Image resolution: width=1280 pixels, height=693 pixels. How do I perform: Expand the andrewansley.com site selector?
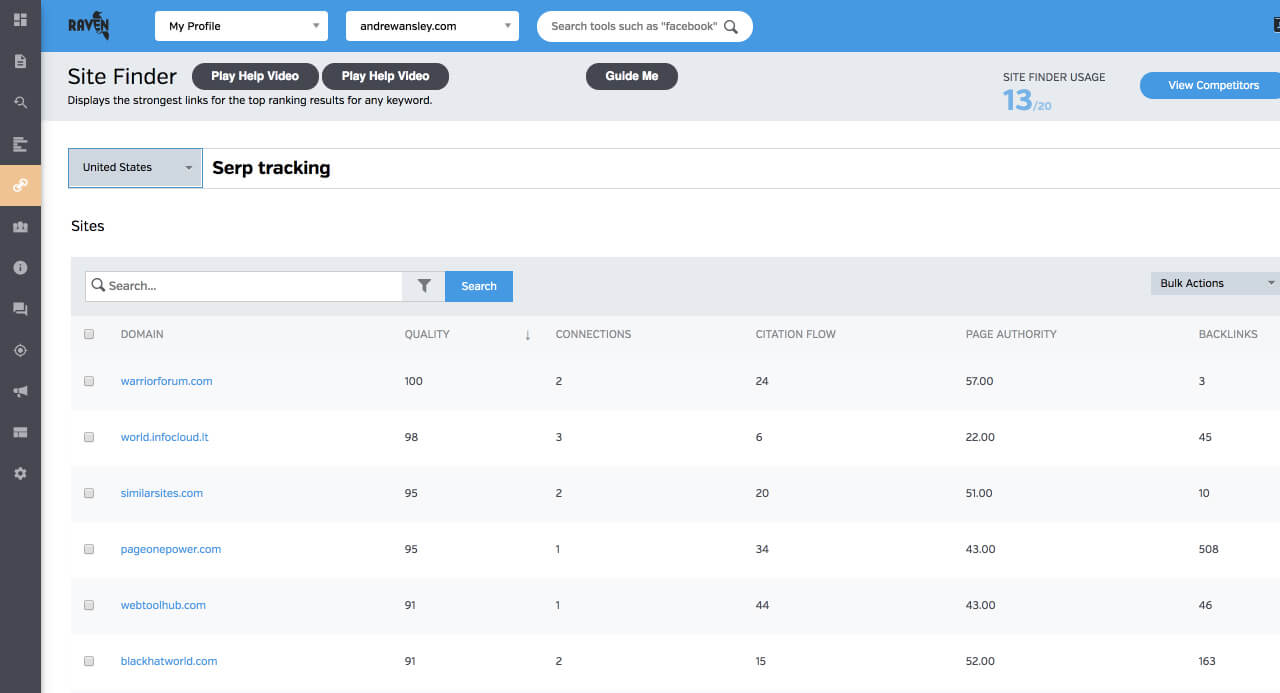[x=432, y=25]
